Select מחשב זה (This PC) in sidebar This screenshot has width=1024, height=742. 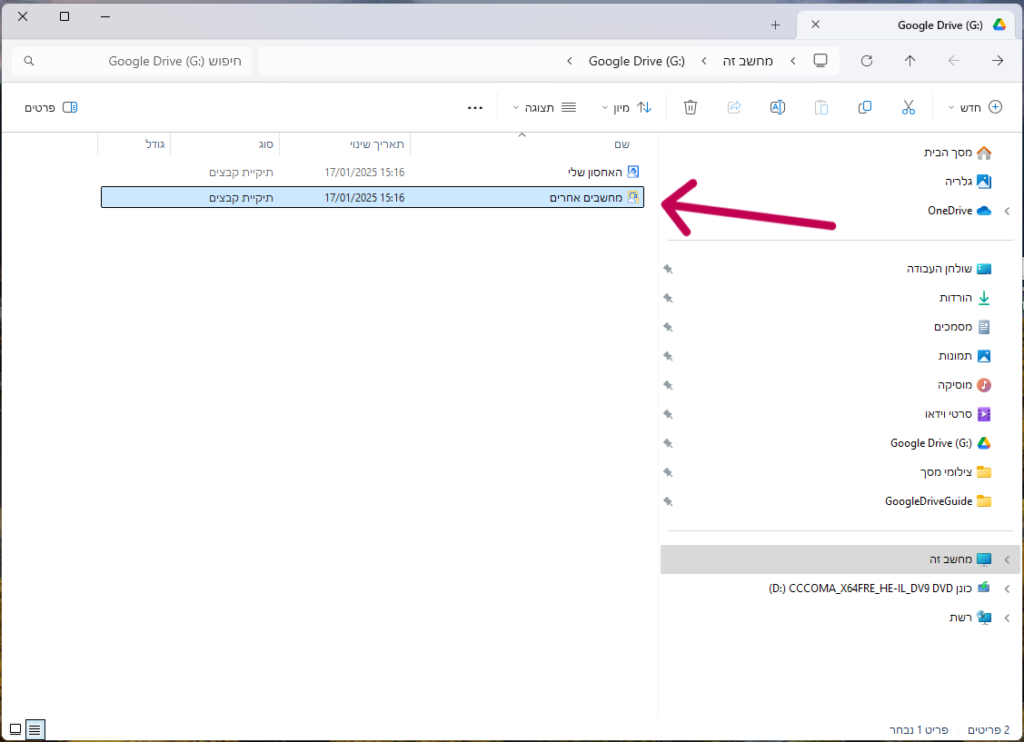(840, 559)
